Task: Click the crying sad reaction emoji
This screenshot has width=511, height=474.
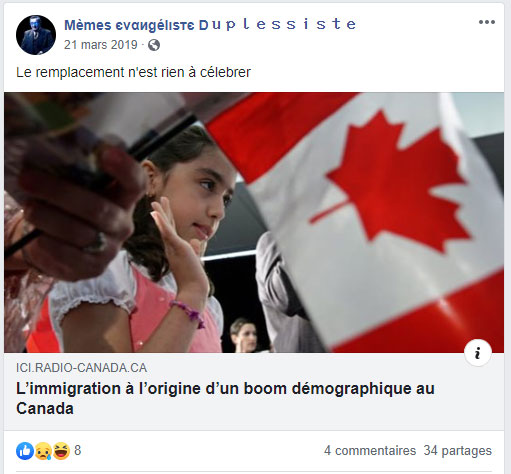Action: click(x=43, y=451)
